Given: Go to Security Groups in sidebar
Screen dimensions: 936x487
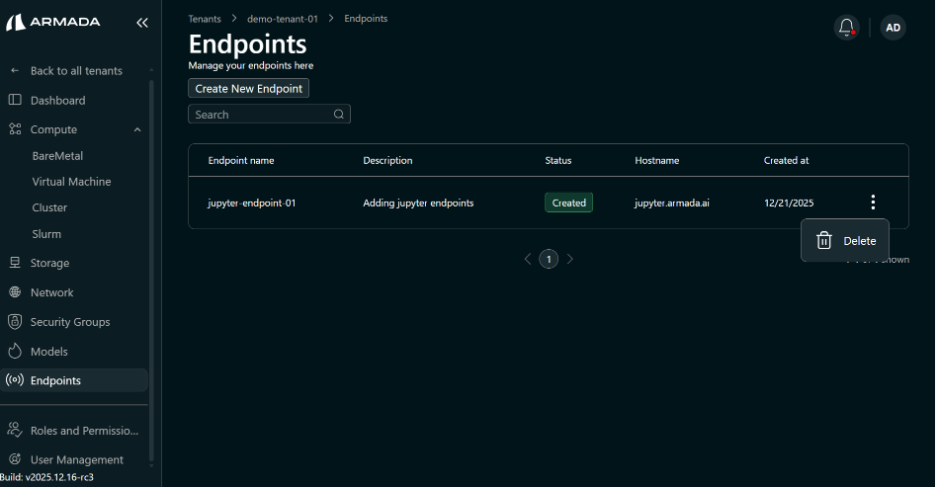Looking at the screenshot, I should click(x=70, y=322).
